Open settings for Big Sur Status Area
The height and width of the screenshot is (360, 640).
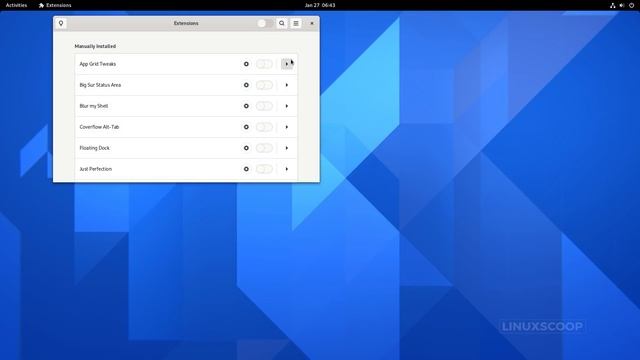click(x=246, y=85)
